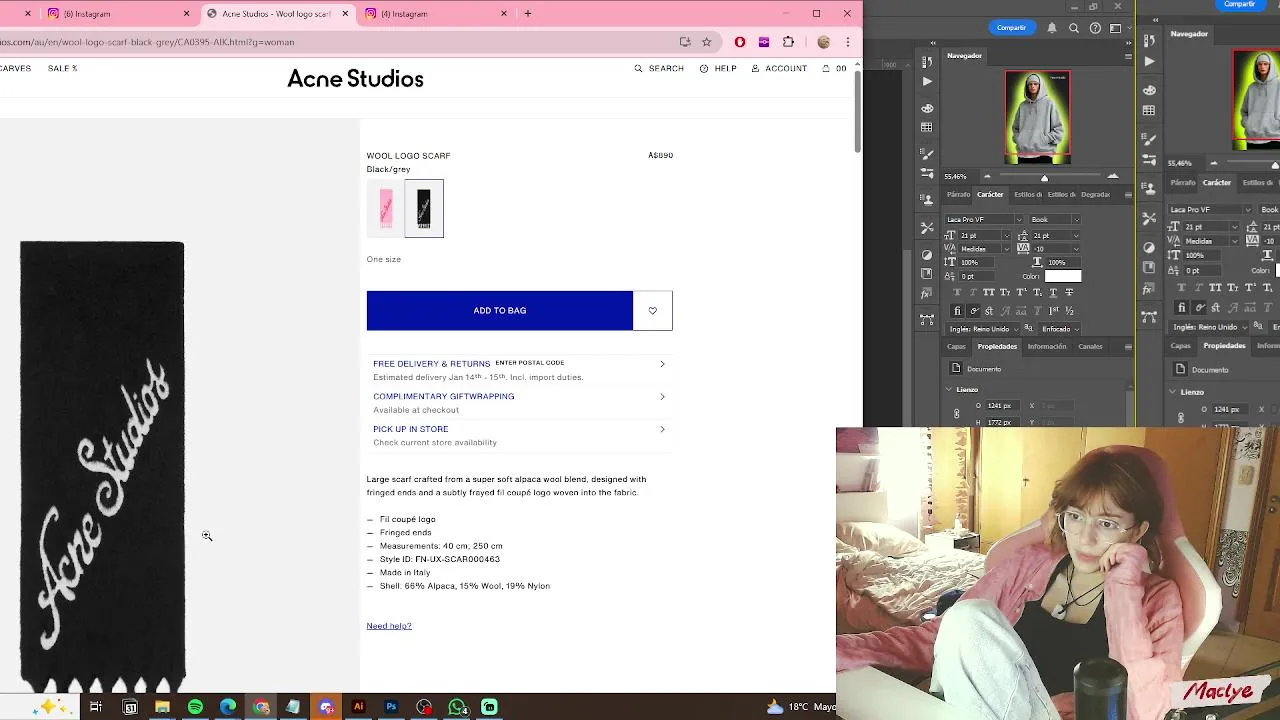Open Pick Up In Store option
This screenshot has height=720, width=1280.
pyautogui.click(x=519, y=435)
